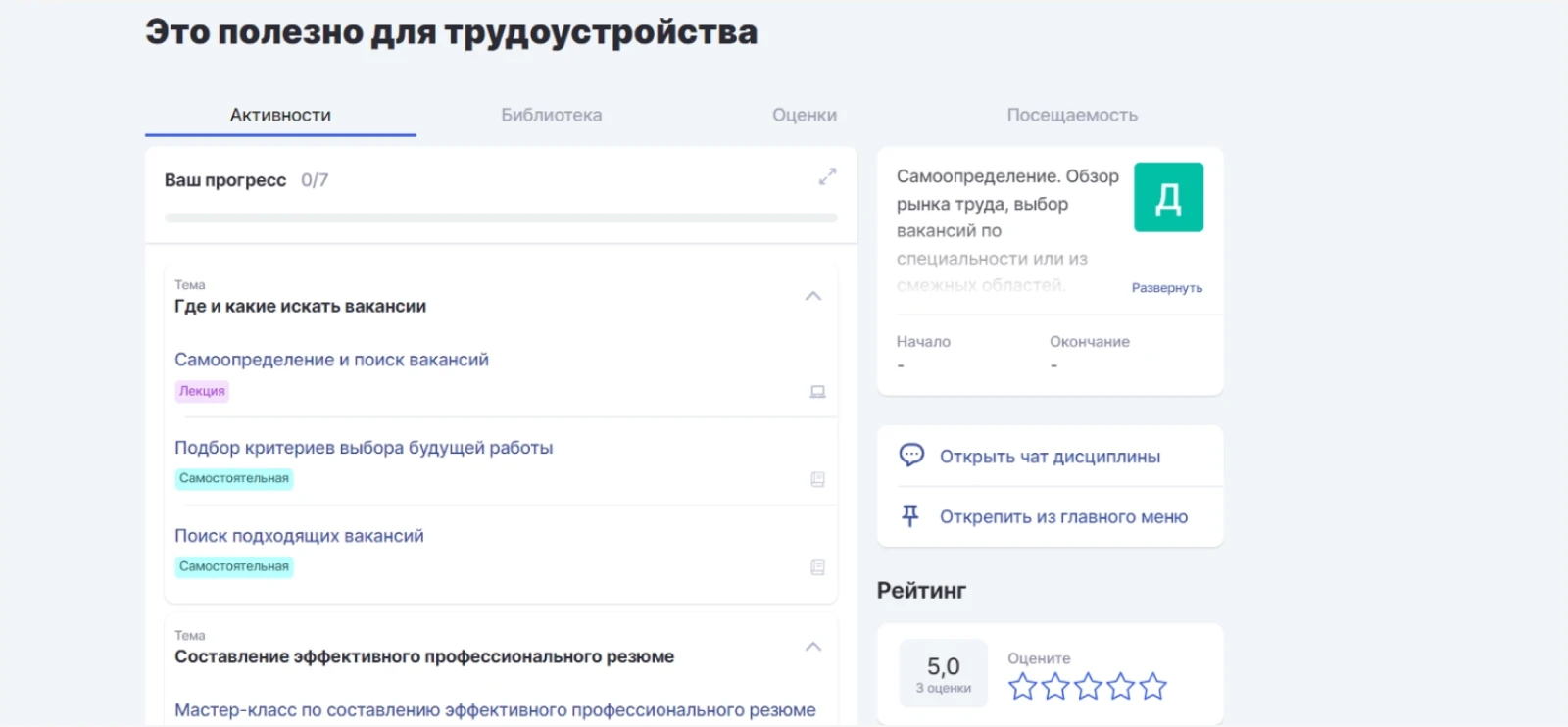This screenshot has height=727, width=1568.
Task: Open Поиск подходящих вакансий activity
Action: pyautogui.click(x=299, y=536)
